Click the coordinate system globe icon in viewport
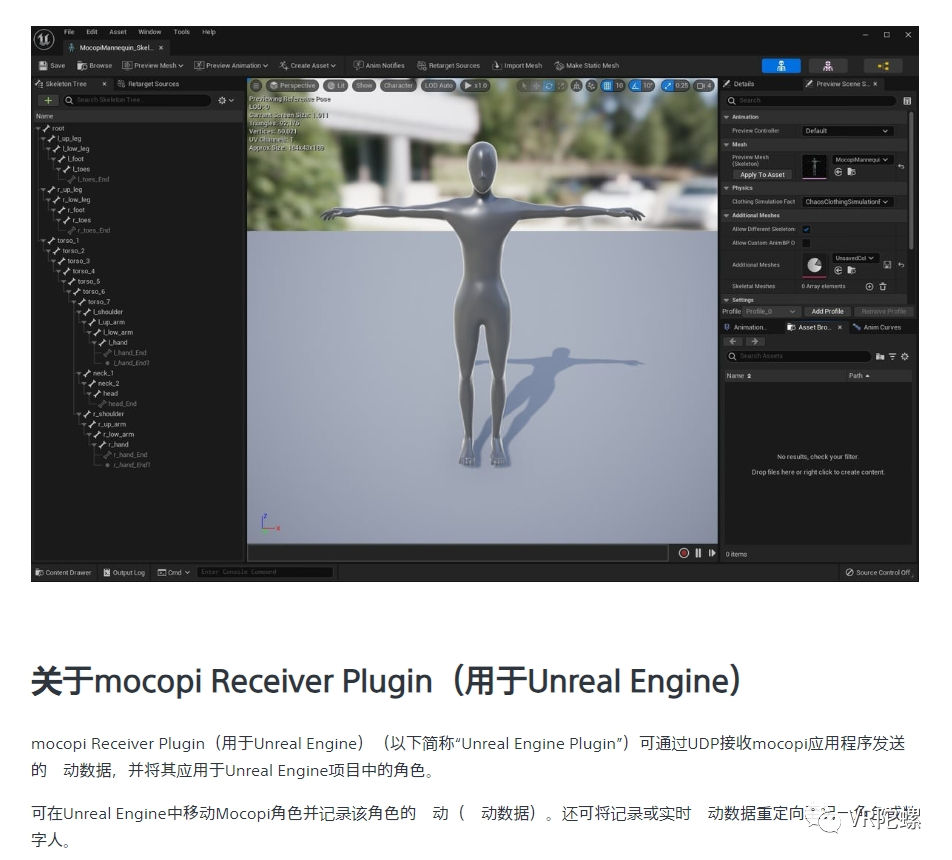This screenshot has width=952, height=860. pos(577,86)
